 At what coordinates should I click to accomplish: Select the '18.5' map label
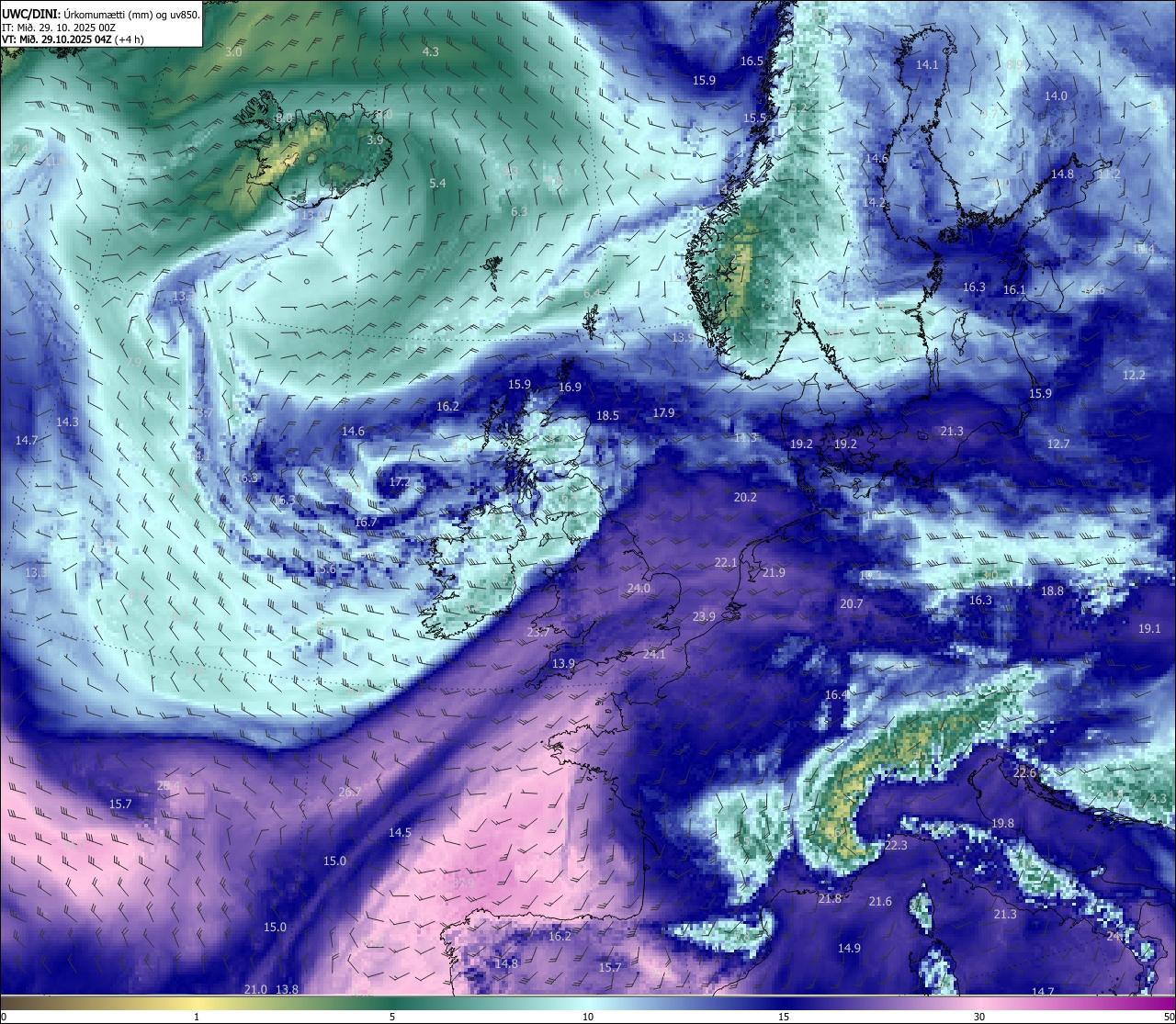click(x=607, y=415)
